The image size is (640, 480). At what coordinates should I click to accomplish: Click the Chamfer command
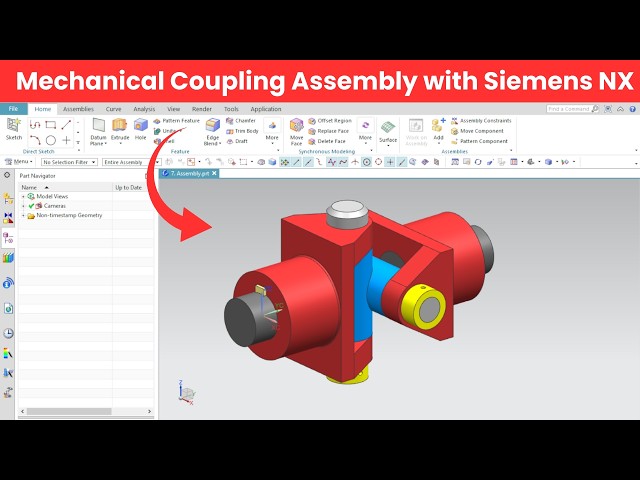(241, 121)
